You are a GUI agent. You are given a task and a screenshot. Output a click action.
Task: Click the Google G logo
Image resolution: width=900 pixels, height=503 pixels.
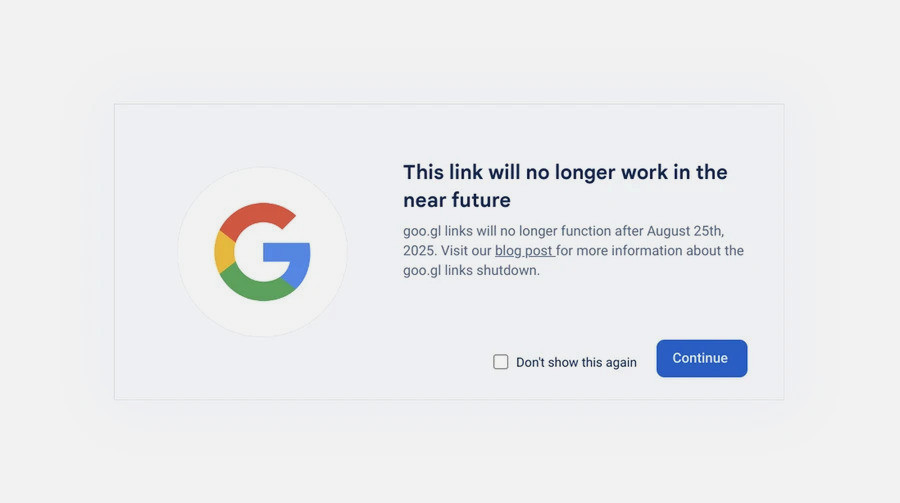click(x=262, y=252)
